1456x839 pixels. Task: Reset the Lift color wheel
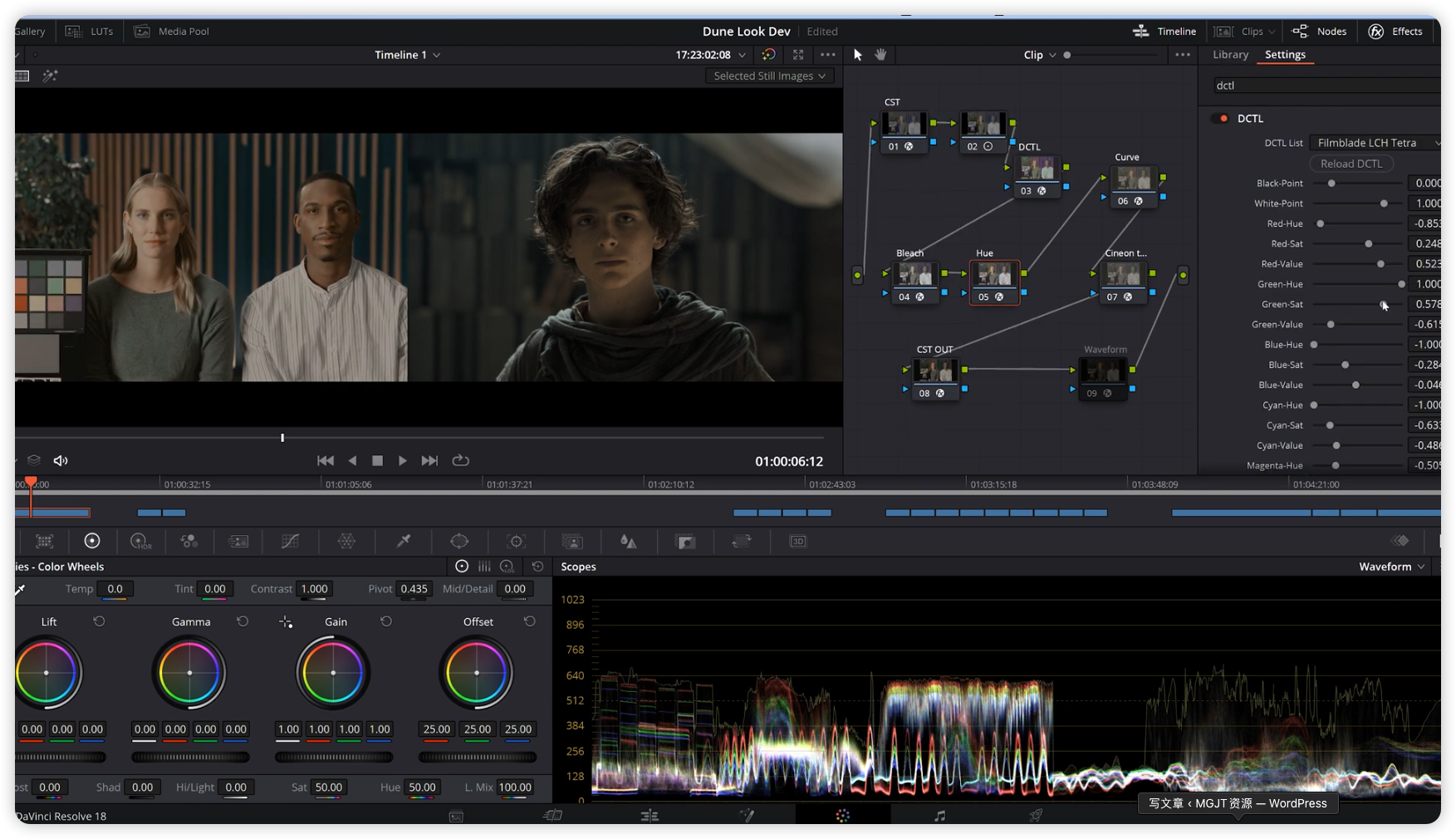coord(99,621)
